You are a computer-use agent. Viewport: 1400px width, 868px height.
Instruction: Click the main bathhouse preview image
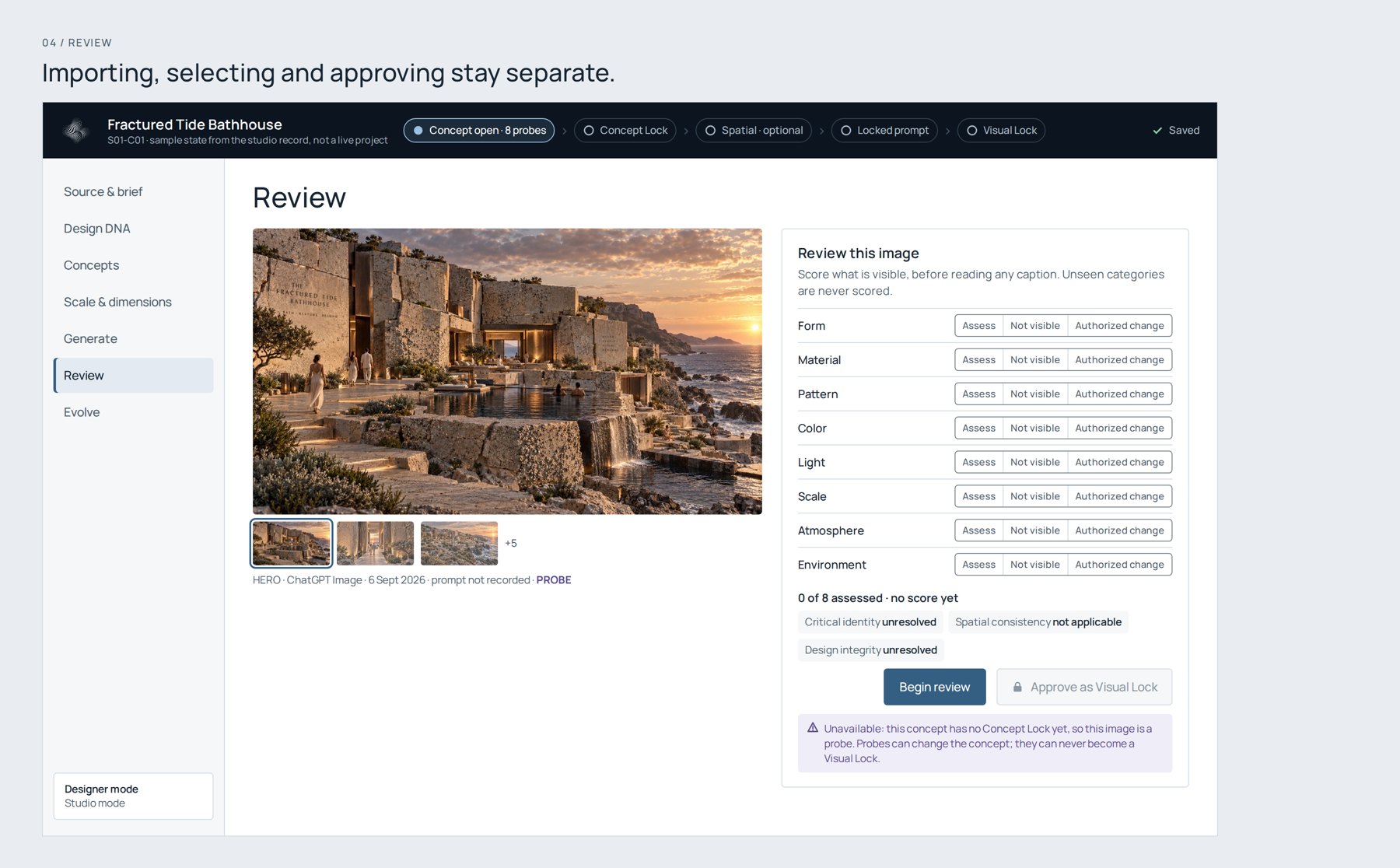pos(507,372)
